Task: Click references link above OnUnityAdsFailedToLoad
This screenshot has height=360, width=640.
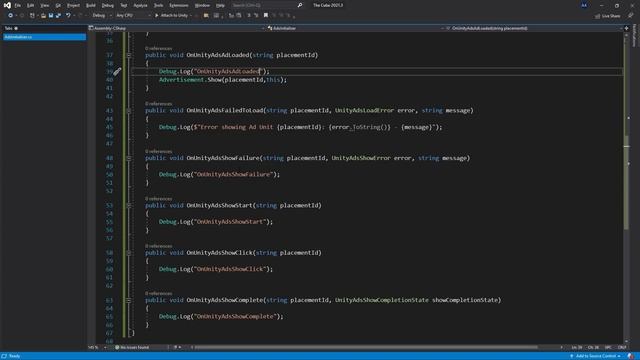Action: tap(158, 104)
